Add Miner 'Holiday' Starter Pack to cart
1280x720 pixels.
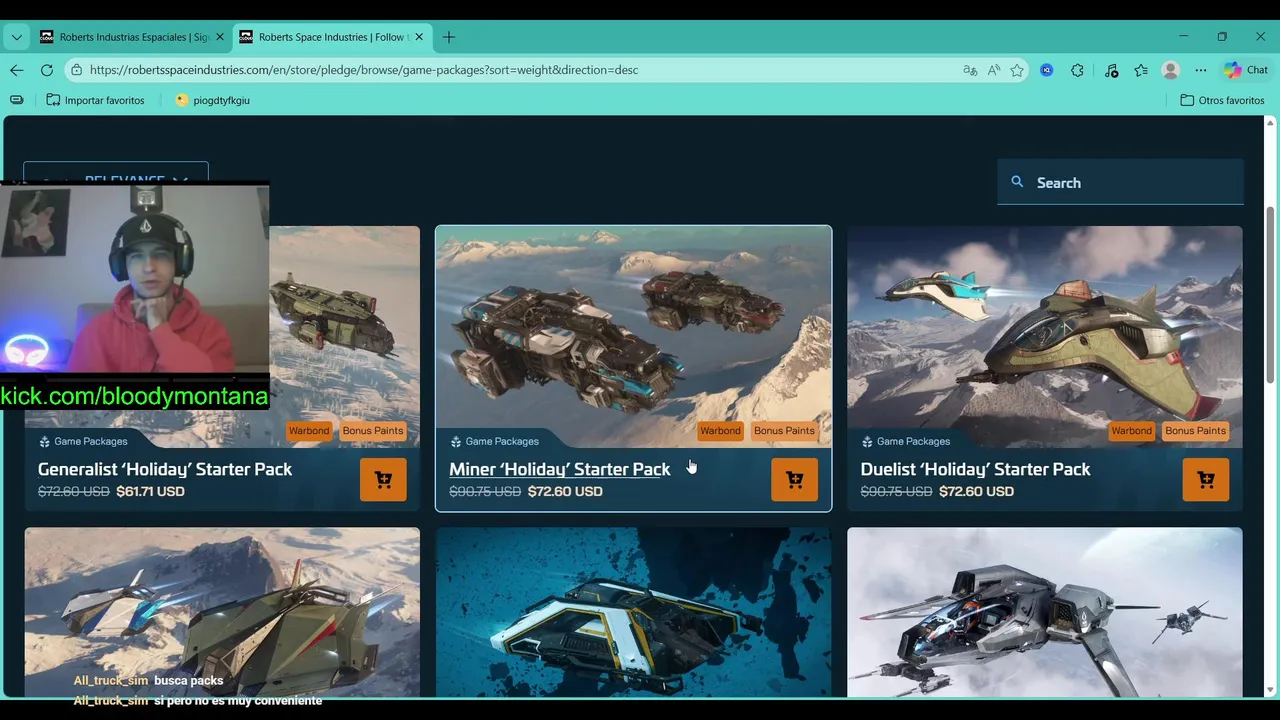795,480
